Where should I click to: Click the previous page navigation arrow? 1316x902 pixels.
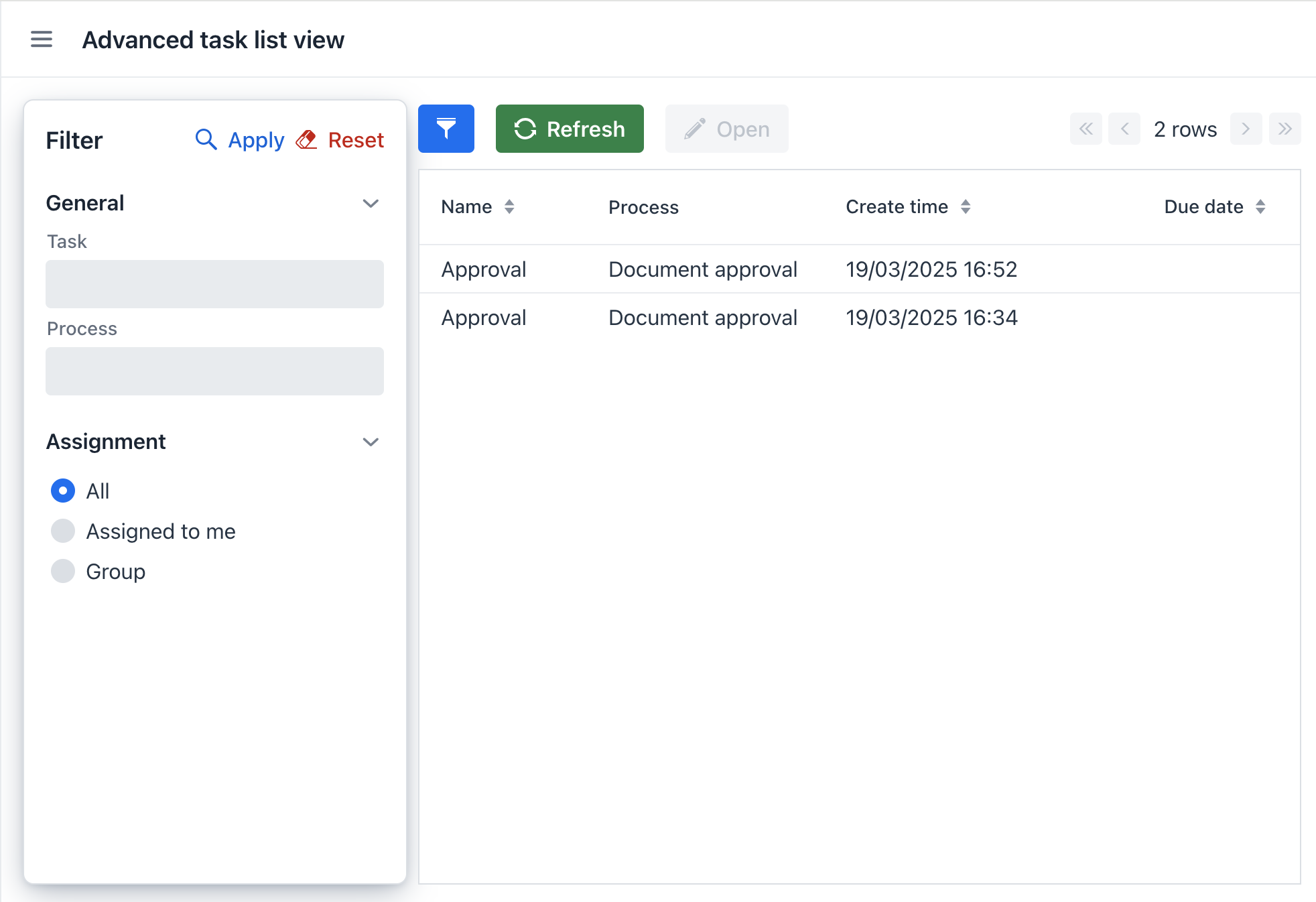[1124, 129]
